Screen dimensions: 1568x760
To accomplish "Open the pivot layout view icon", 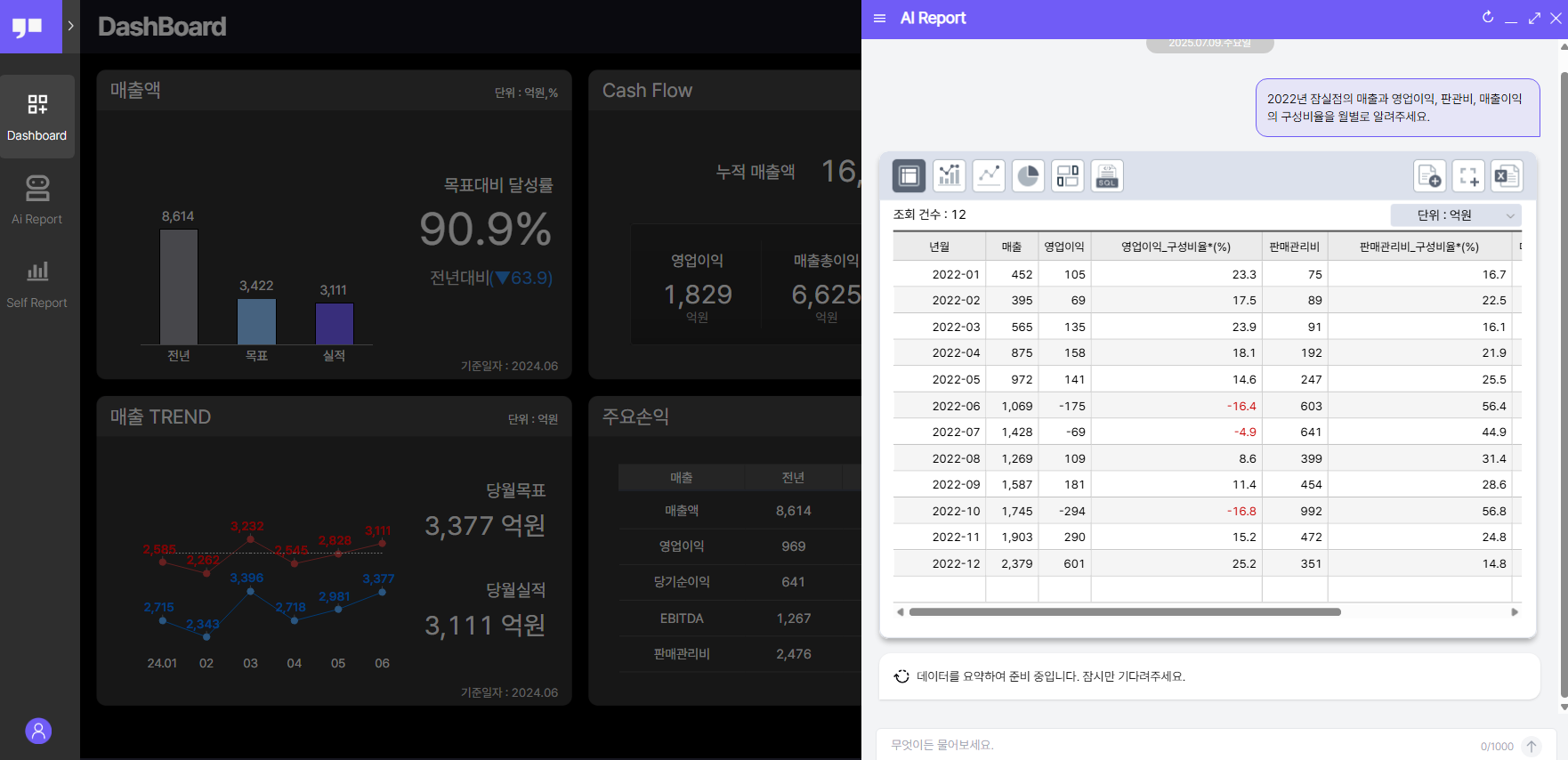I will click(x=1068, y=176).
